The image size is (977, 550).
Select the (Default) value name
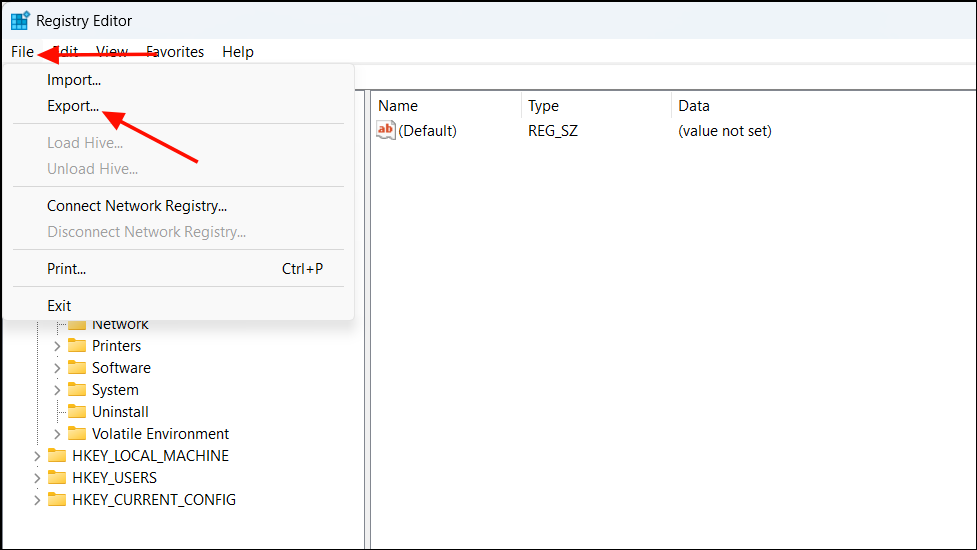click(x=427, y=131)
